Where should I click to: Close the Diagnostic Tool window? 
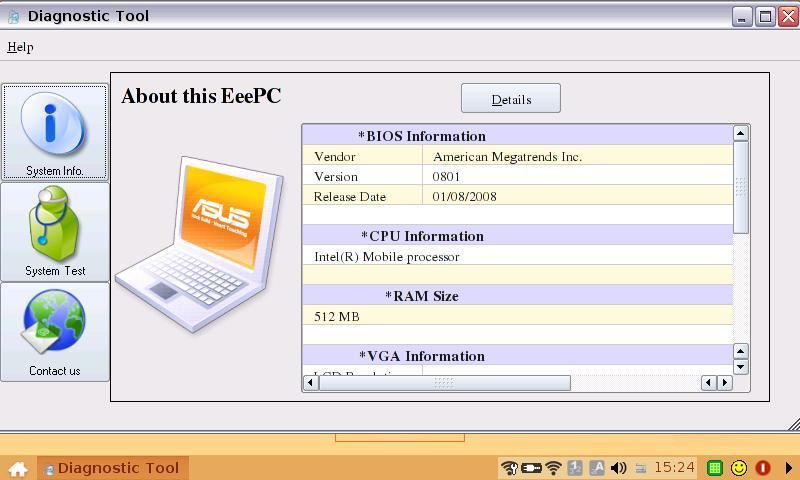[x=789, y=17]
